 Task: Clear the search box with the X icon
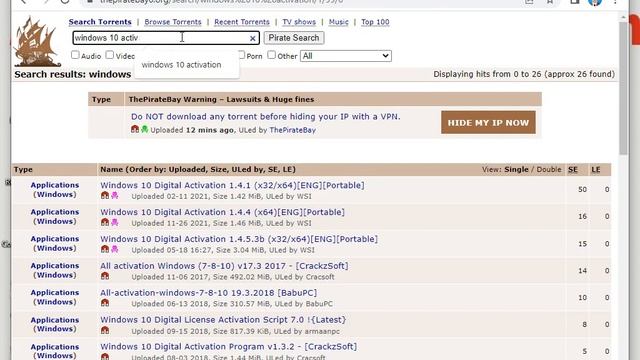253,38
